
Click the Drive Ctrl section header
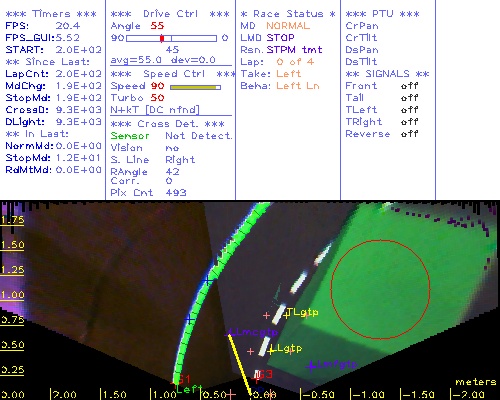170,14
